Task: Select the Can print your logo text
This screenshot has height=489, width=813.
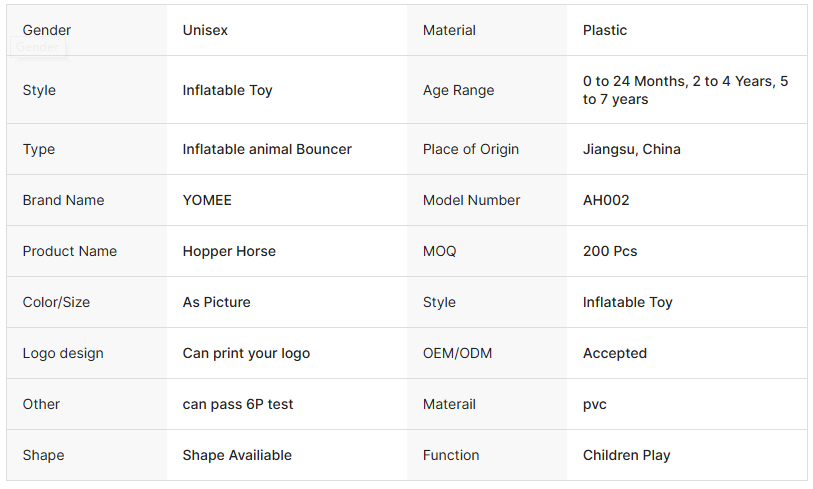Action: (x=246, y=353)
